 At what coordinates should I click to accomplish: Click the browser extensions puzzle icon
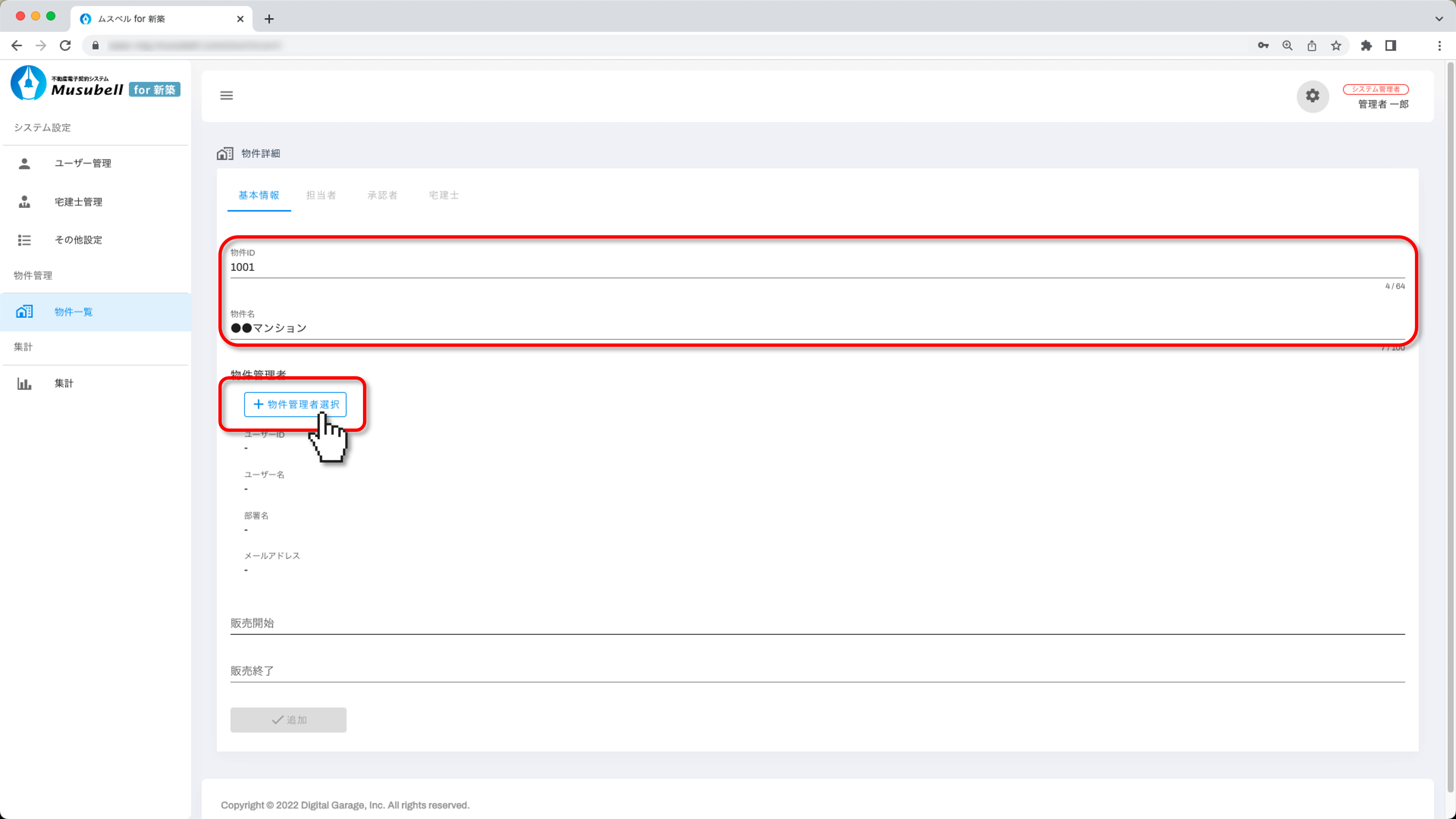coord(1366,46)
